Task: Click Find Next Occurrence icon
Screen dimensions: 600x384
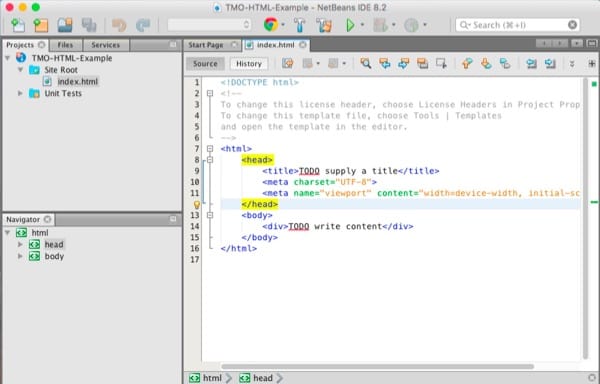Action: 403,63
